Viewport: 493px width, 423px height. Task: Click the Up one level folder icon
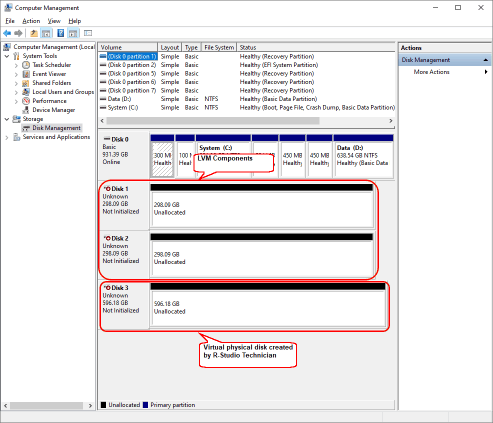pos(34,33)
